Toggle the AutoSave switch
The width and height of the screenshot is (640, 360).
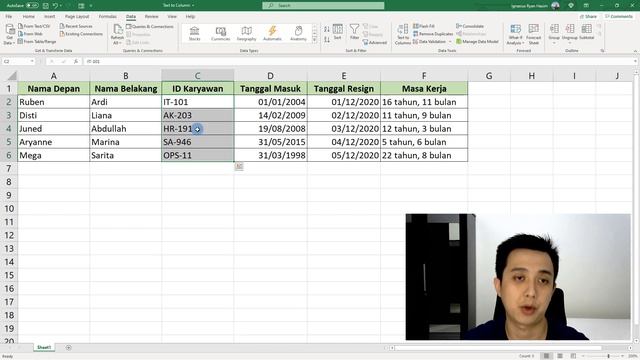click(32, 6)
